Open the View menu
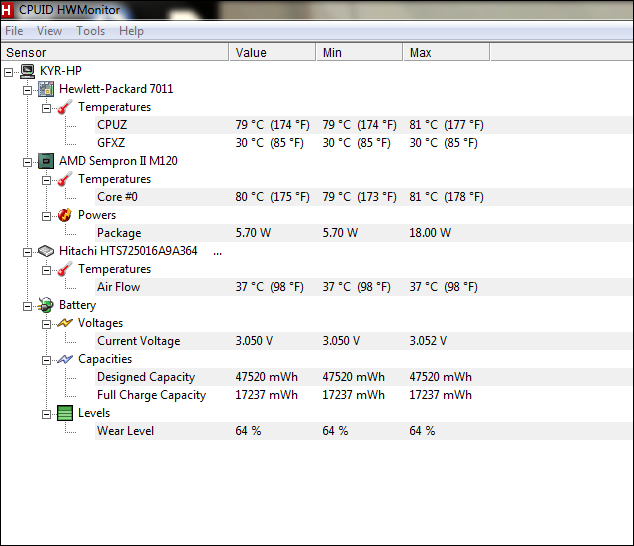This screenshot has width=634, height=546. click(x=49, y=31)
